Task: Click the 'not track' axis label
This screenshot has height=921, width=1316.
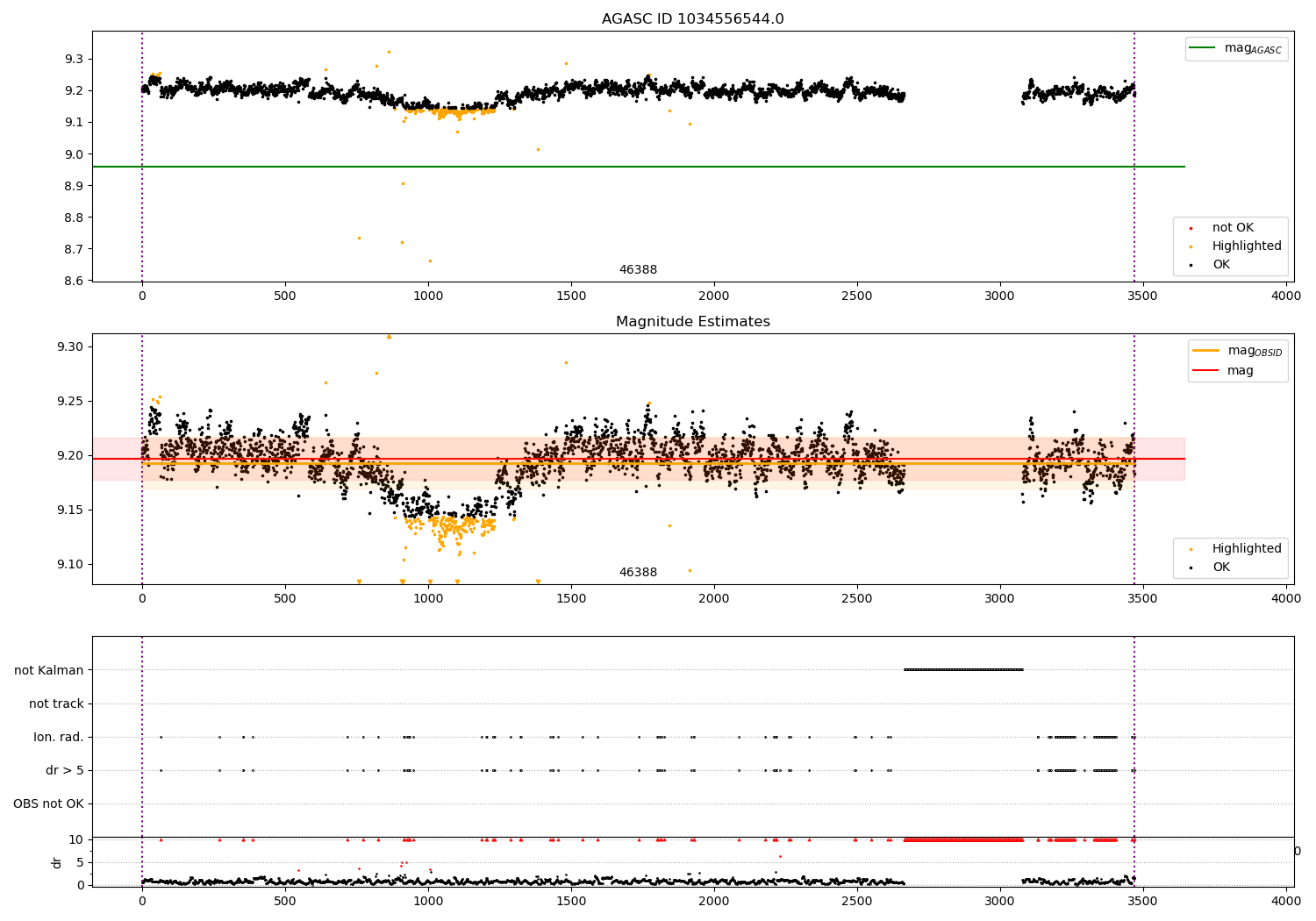Action: [56, 703]
